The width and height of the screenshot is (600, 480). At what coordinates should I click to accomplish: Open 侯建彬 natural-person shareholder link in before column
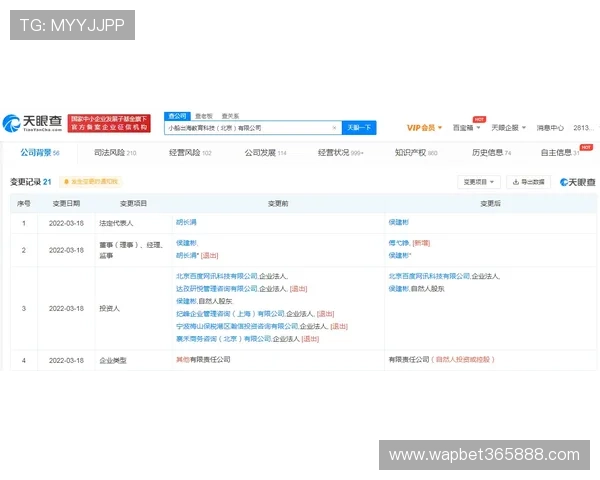186,301
